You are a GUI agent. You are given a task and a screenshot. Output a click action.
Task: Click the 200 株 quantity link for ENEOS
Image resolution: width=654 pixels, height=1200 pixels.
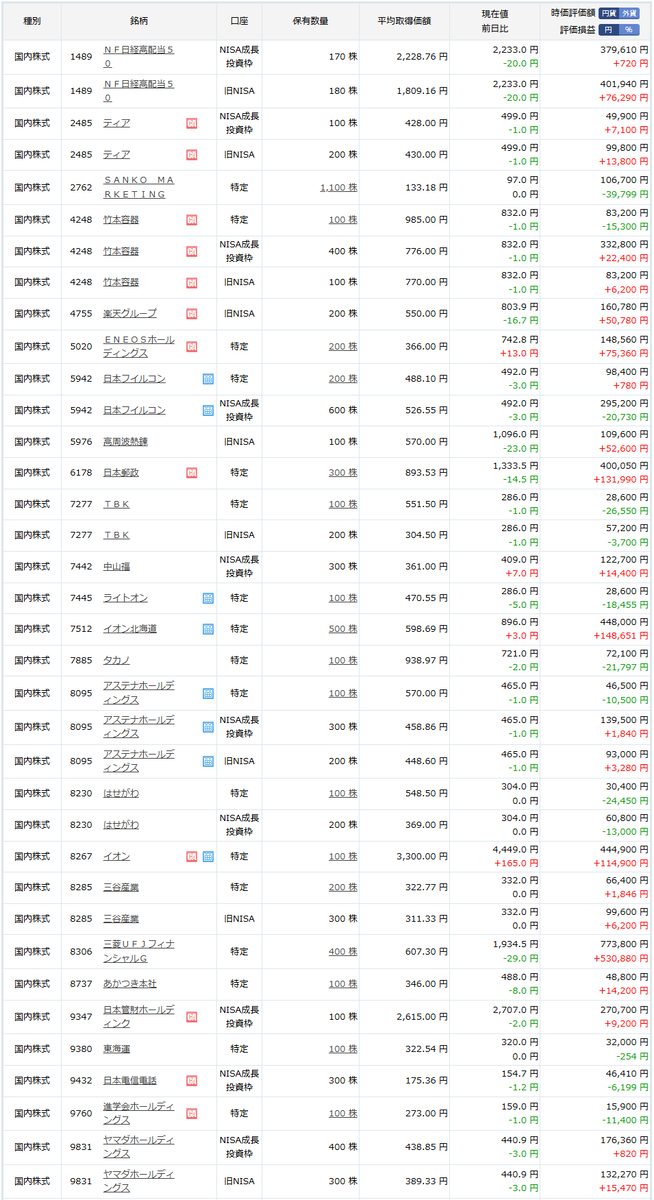tap(343, 346)
